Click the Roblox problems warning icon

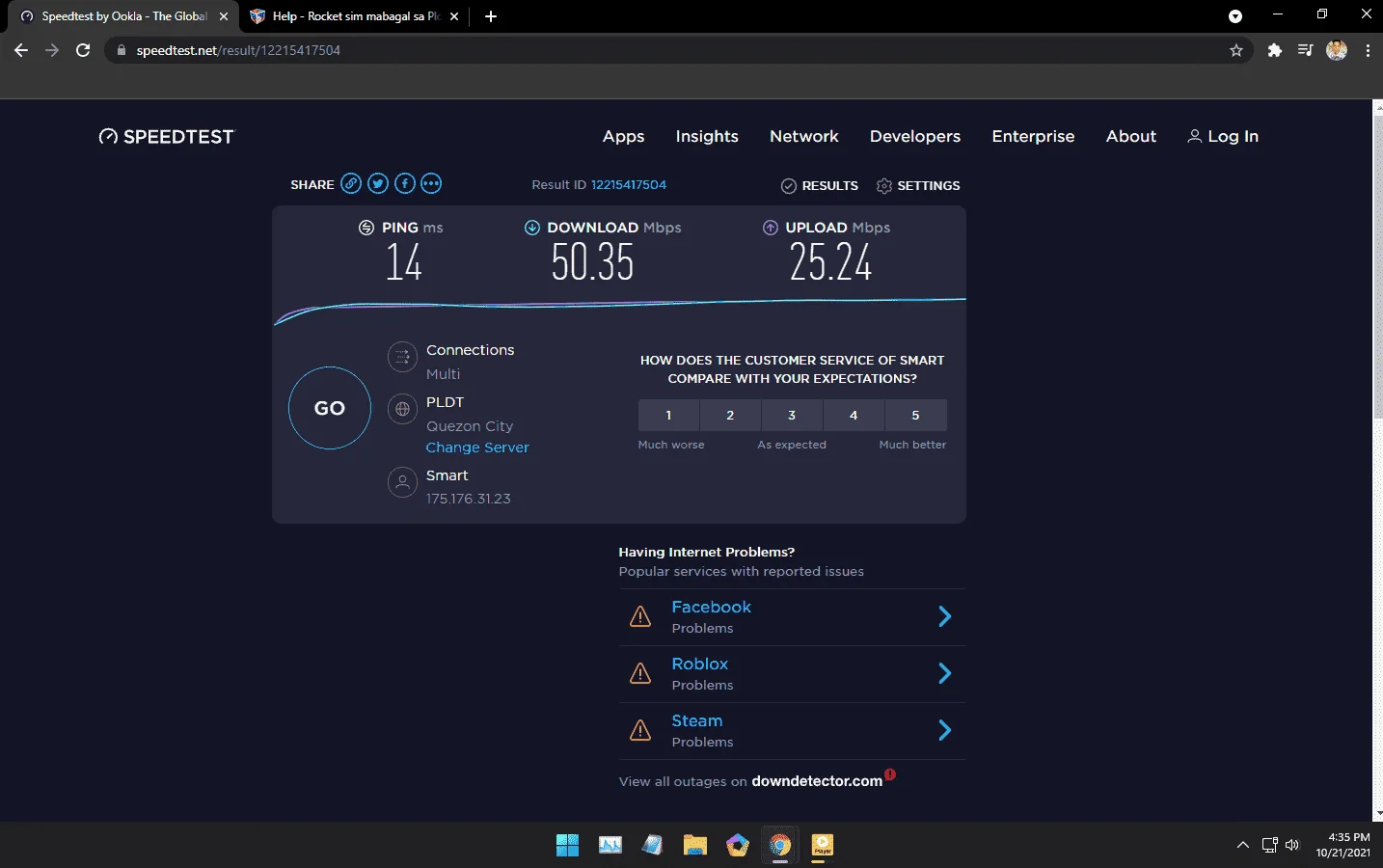640,673
